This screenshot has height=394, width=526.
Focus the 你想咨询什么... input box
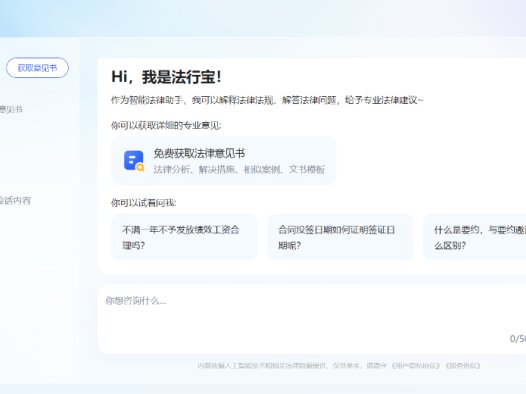coord(312,319)
